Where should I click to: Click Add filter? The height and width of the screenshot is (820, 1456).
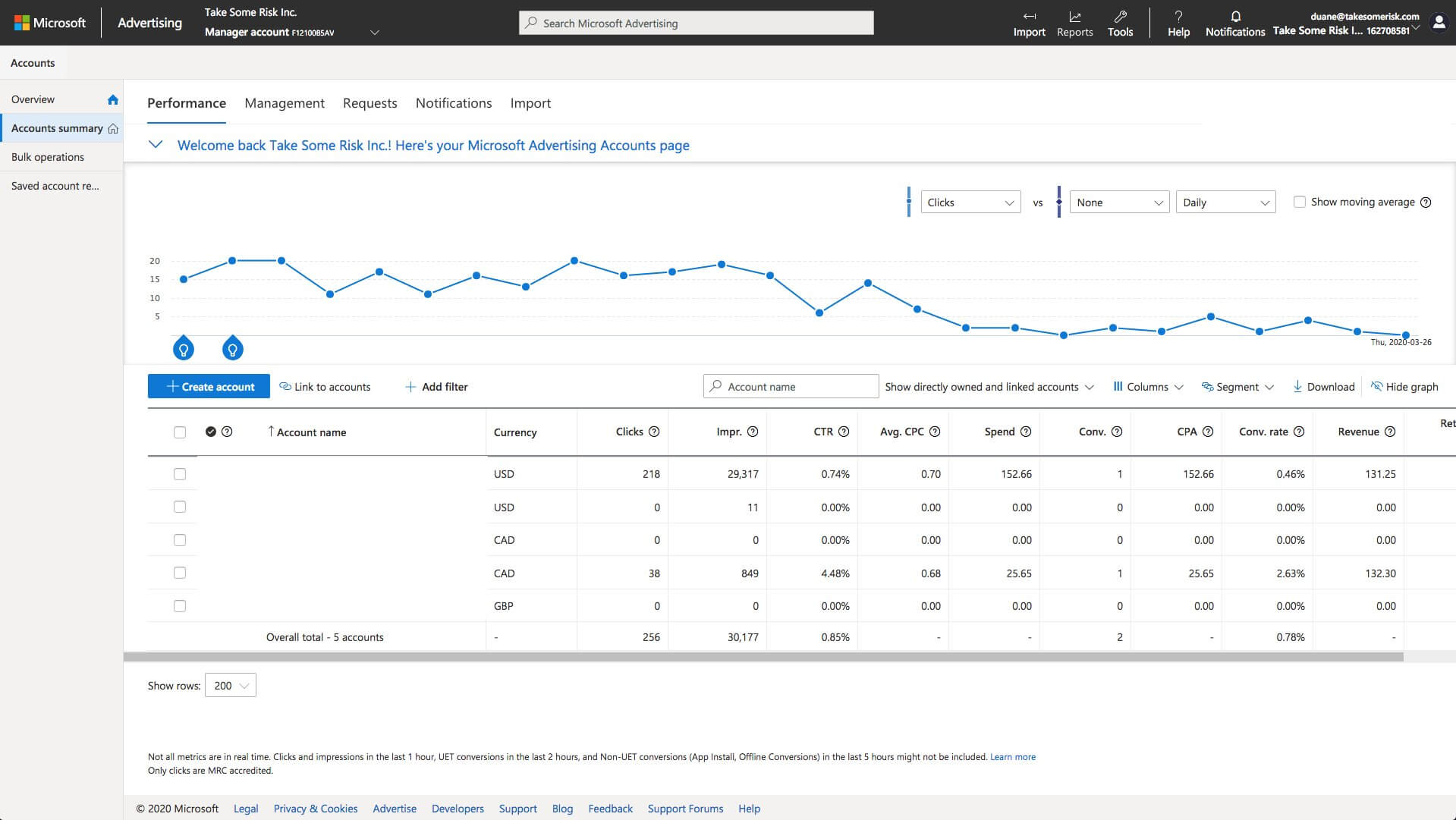pos(436,387)
